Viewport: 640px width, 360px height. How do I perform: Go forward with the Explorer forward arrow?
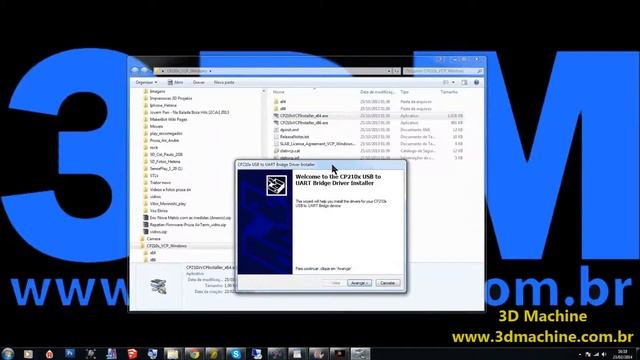[x=144, y=71]
